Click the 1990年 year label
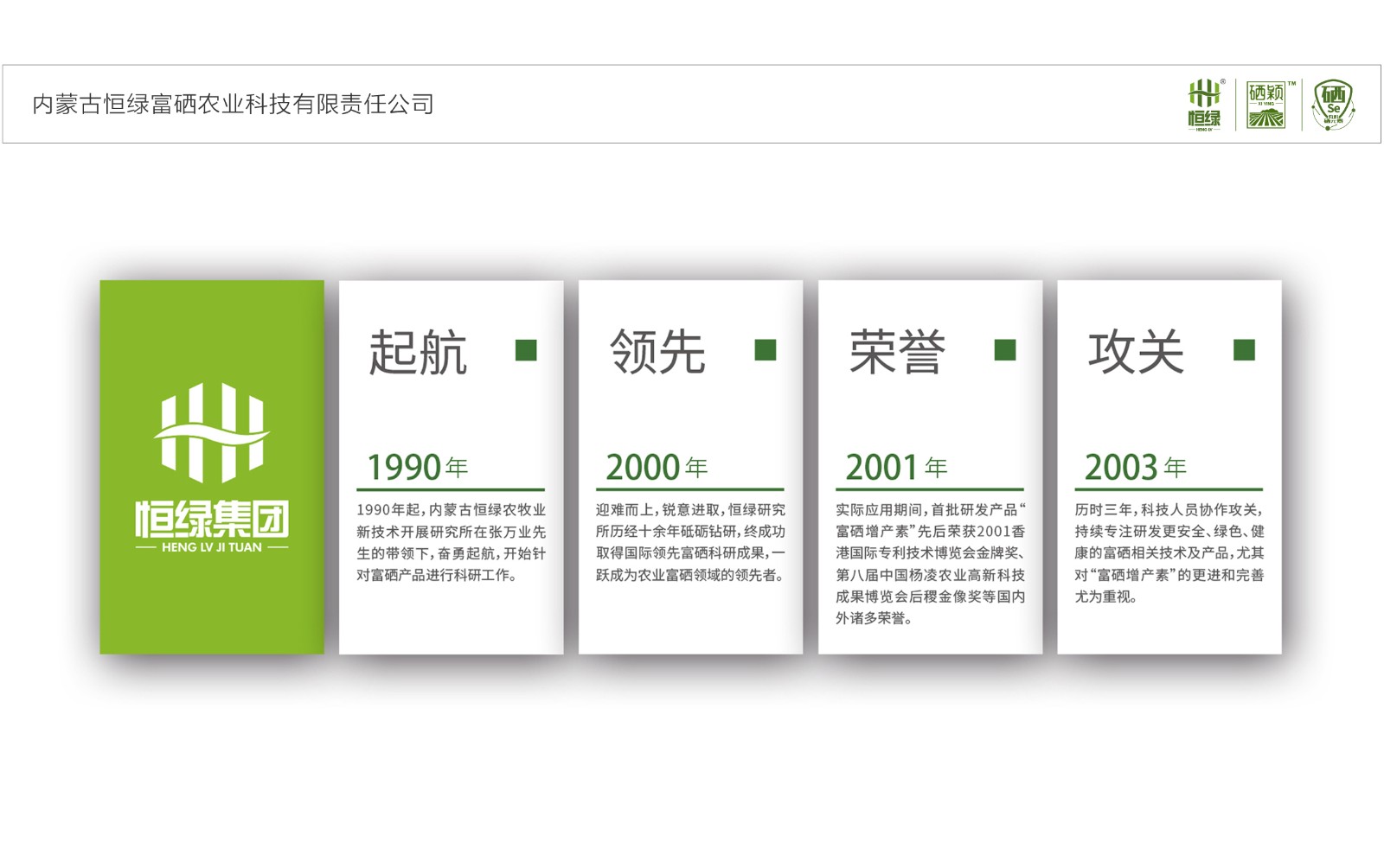The width and height of the screenshot is (1384, 868). coord(417,468)
